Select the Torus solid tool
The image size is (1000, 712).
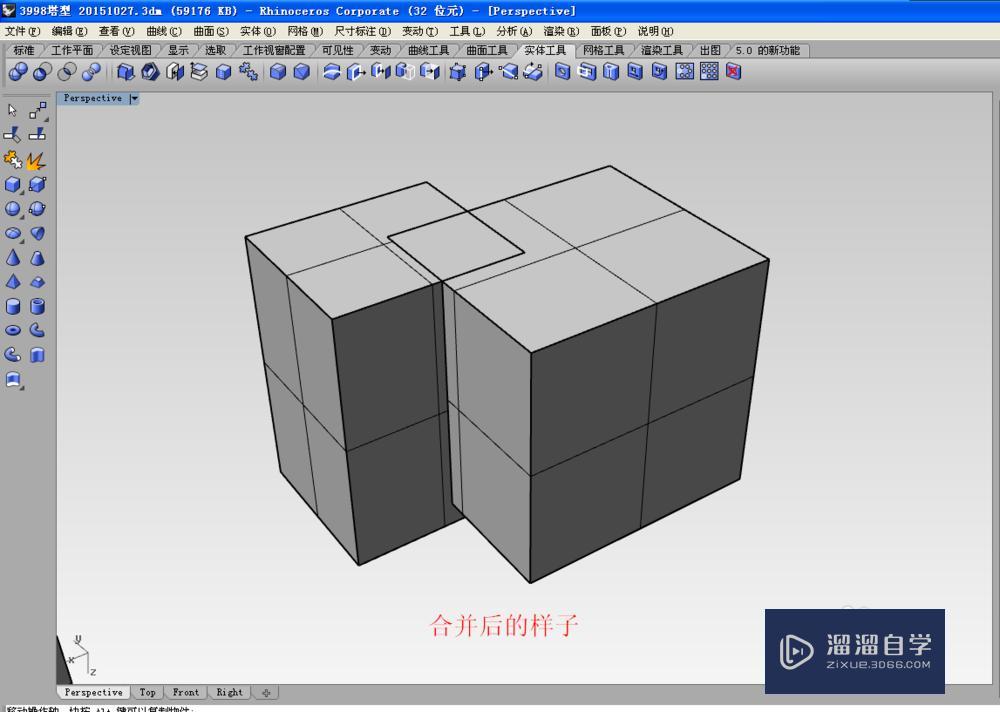pyautogui.click(x=13, y=330)
